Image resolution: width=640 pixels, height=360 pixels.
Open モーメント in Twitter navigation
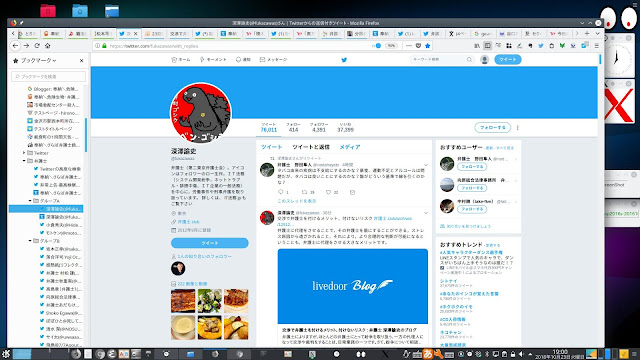tap(213, 60)
